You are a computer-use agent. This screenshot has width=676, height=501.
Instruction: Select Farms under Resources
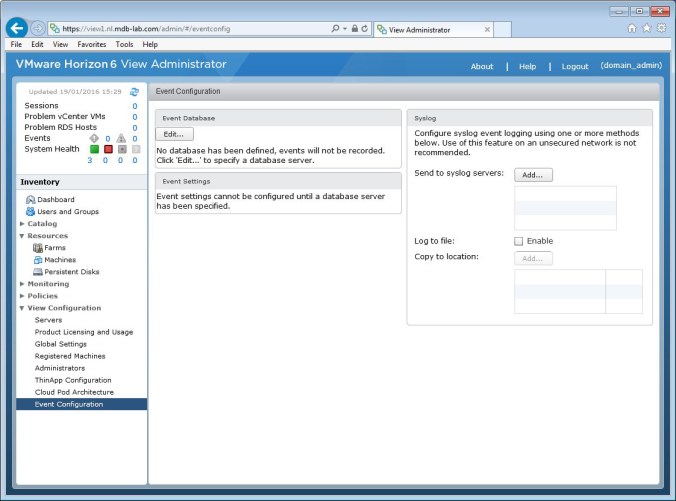point(54,248)
